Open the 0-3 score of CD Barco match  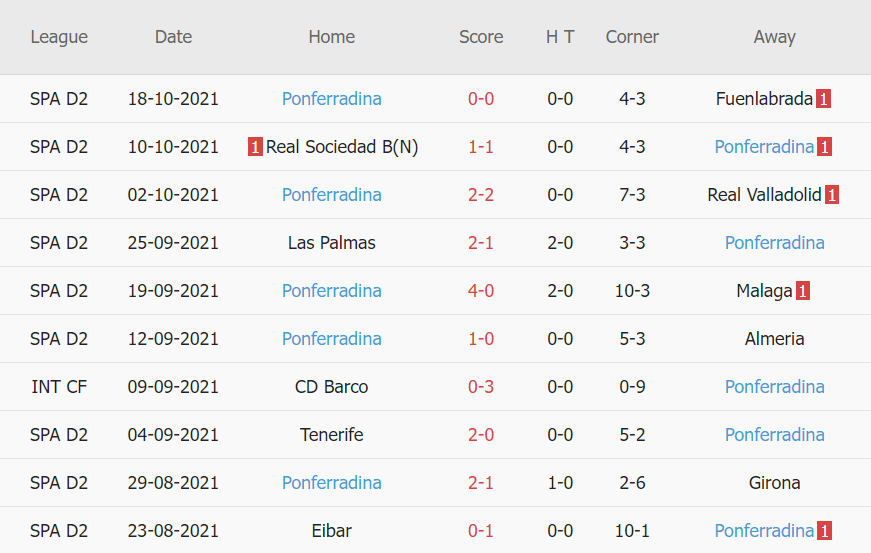[481, 387]
